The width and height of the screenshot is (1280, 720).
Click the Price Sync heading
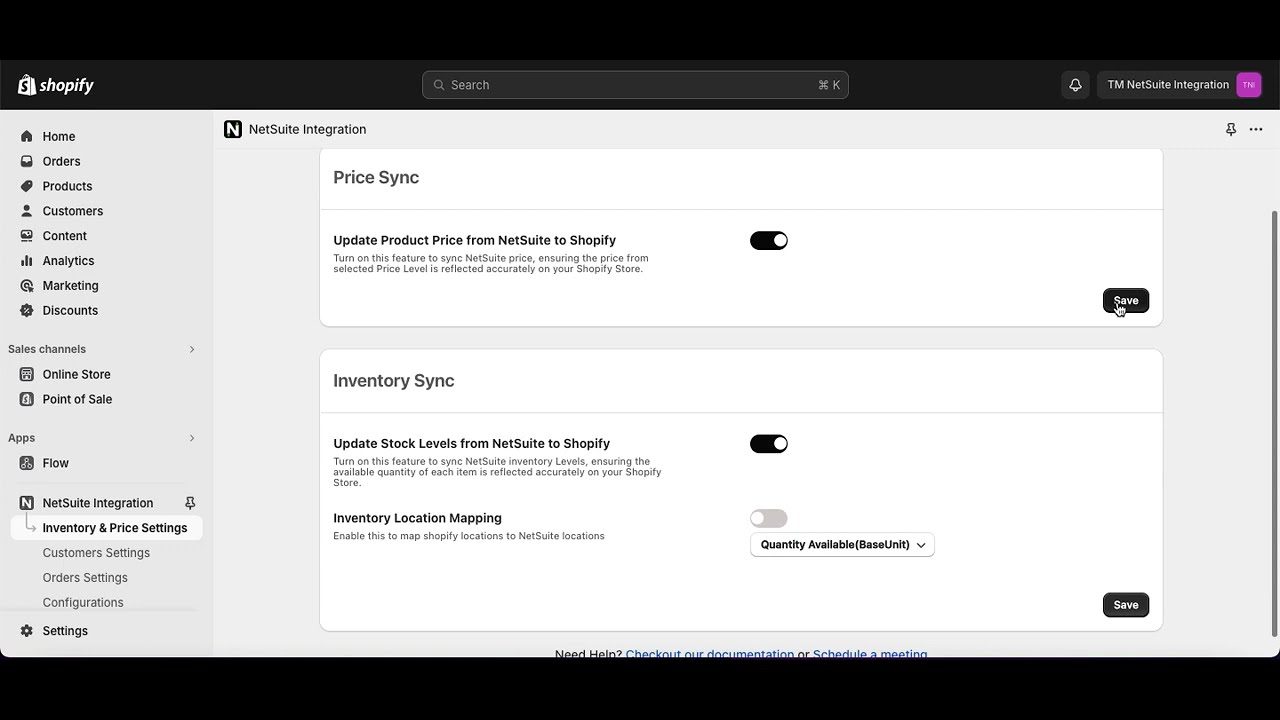(376, 178)
